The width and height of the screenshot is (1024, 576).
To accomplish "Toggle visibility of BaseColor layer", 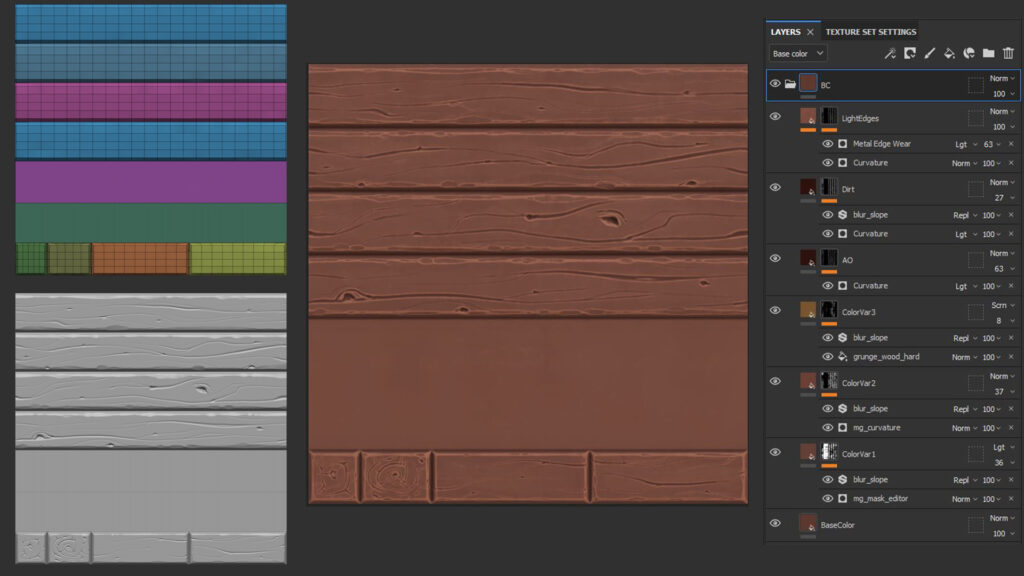I will pos(775,523).
